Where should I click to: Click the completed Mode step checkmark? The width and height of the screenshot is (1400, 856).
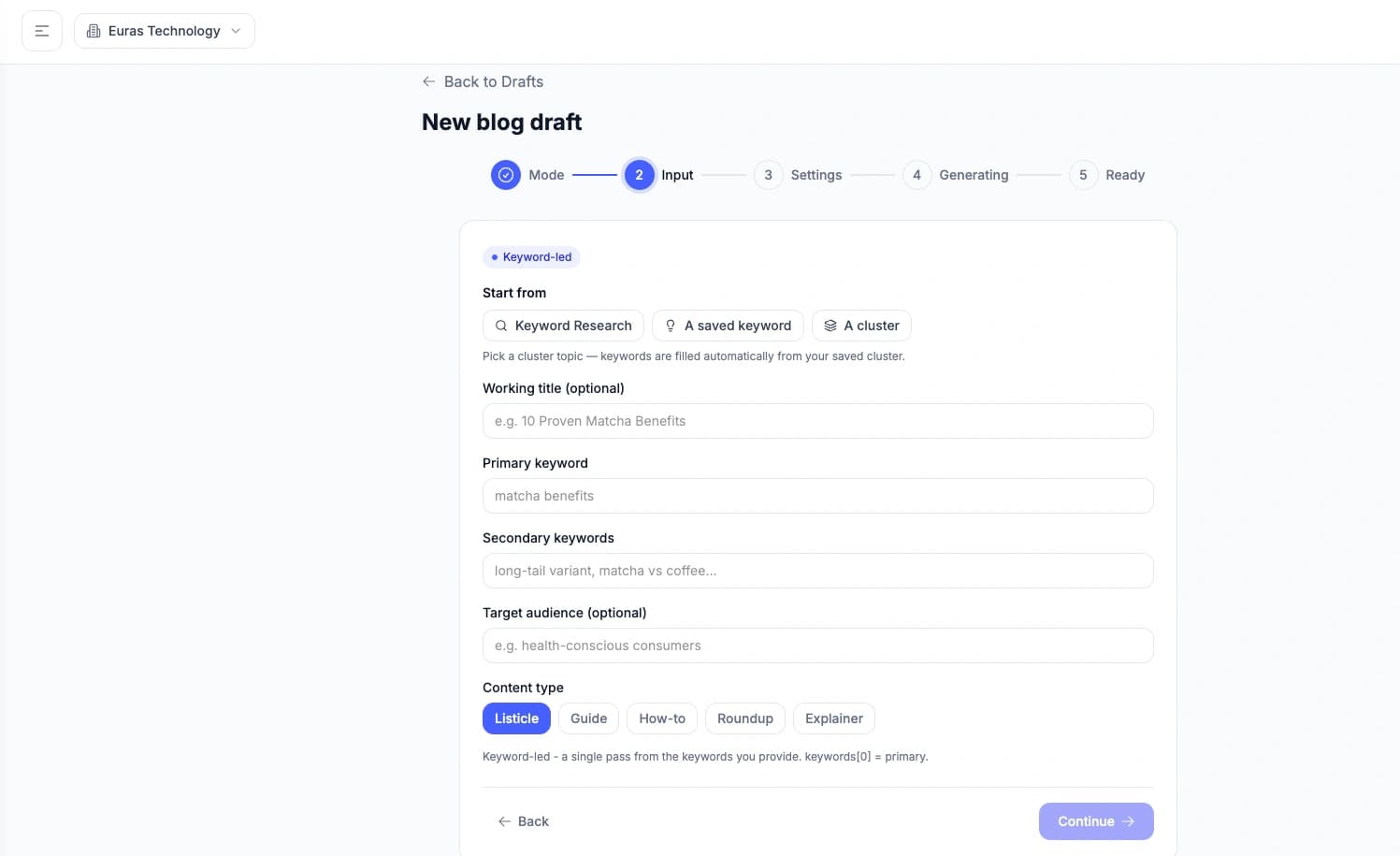506,175
